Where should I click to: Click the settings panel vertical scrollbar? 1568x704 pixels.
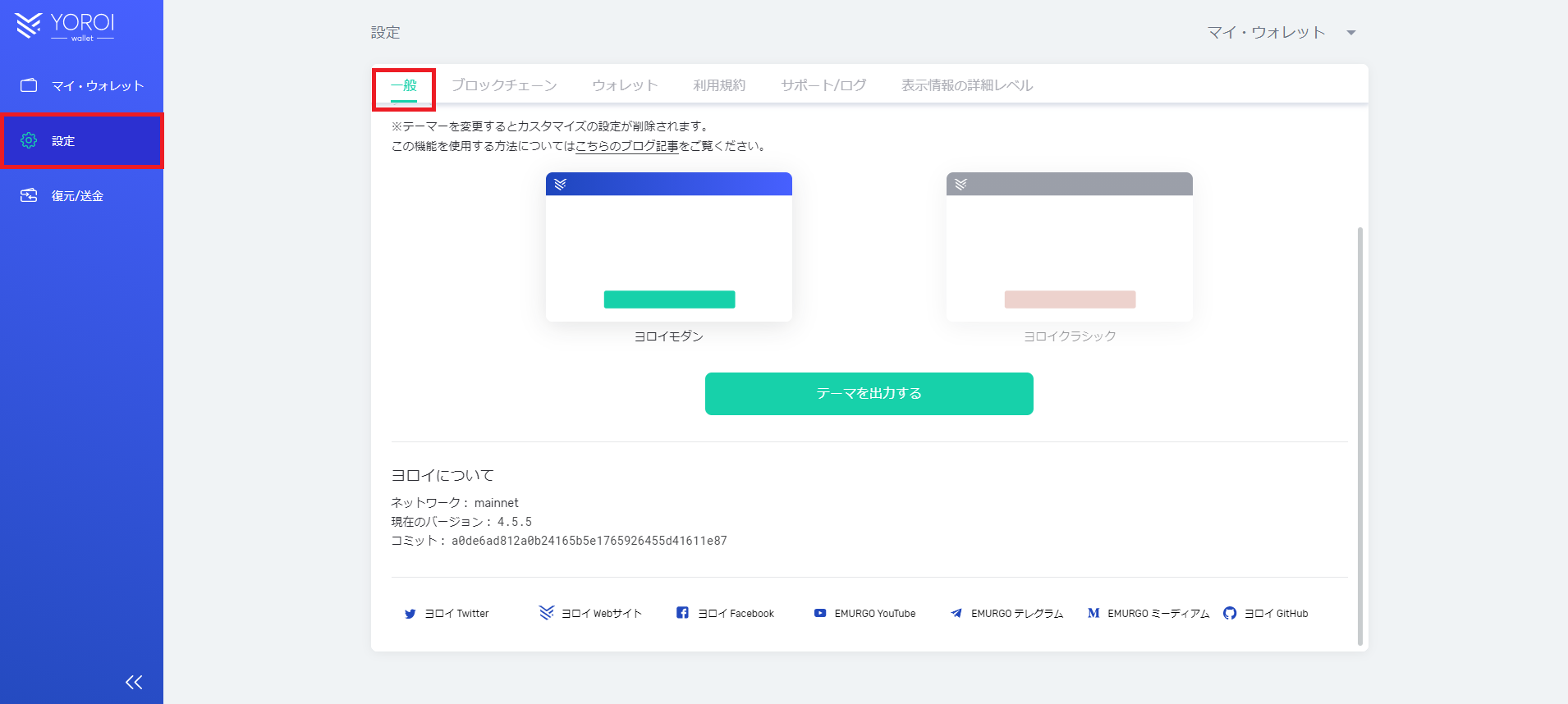(1359, 435)
